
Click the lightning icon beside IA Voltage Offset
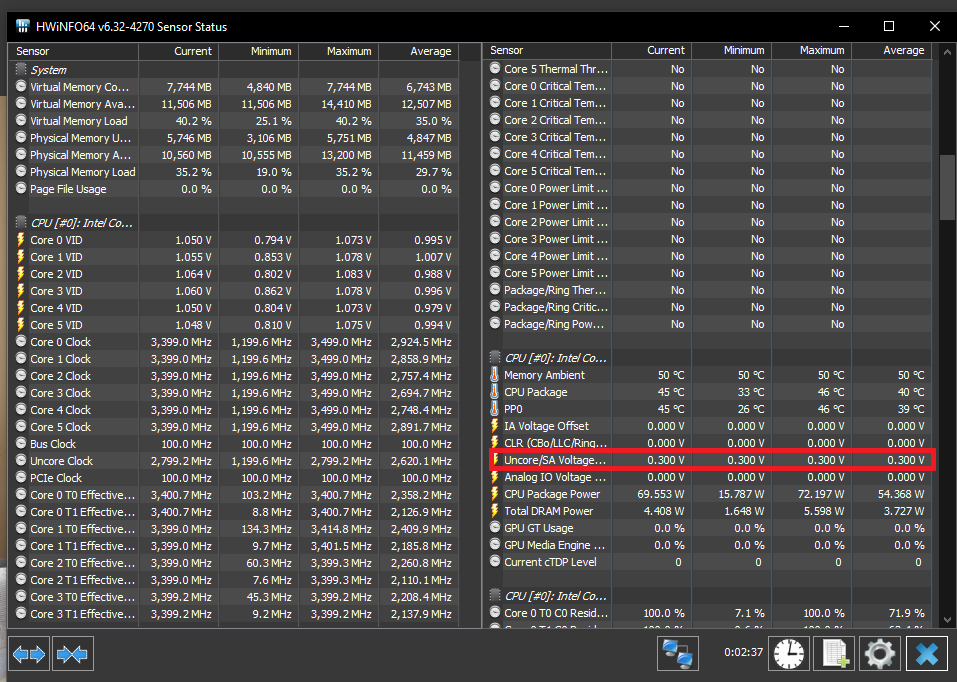[x=494, y=426]
